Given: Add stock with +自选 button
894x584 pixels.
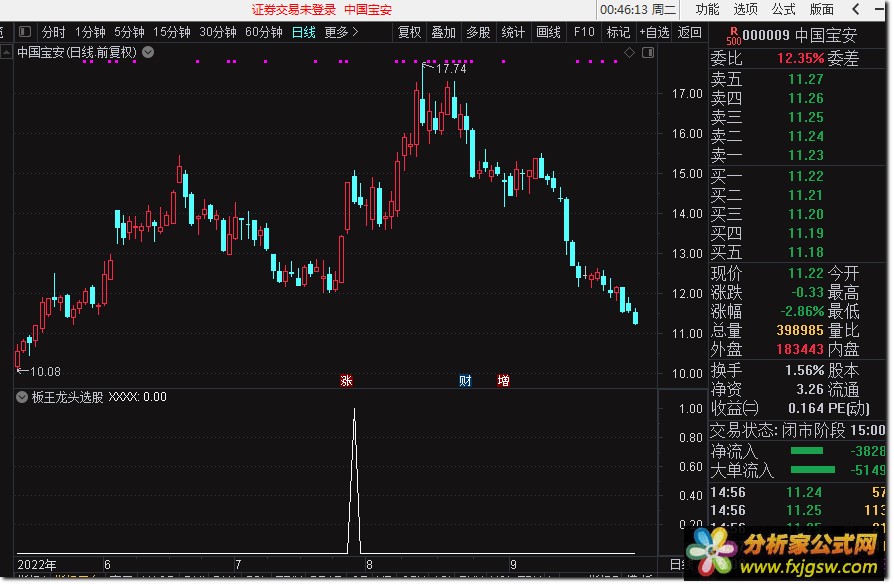Looking at the screenshot, I should (x=655, y=32).
